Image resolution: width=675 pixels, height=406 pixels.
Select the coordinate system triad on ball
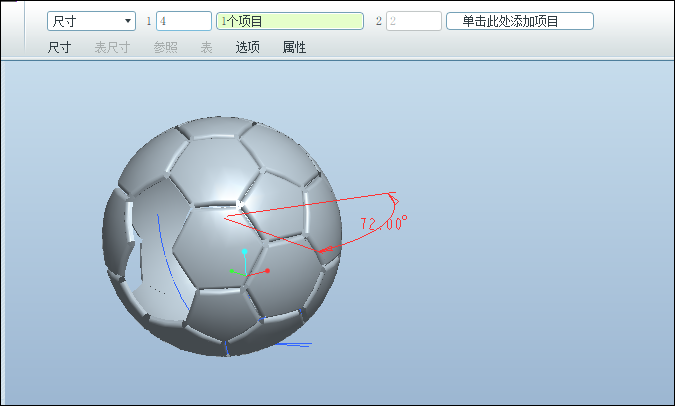(249, 263)
